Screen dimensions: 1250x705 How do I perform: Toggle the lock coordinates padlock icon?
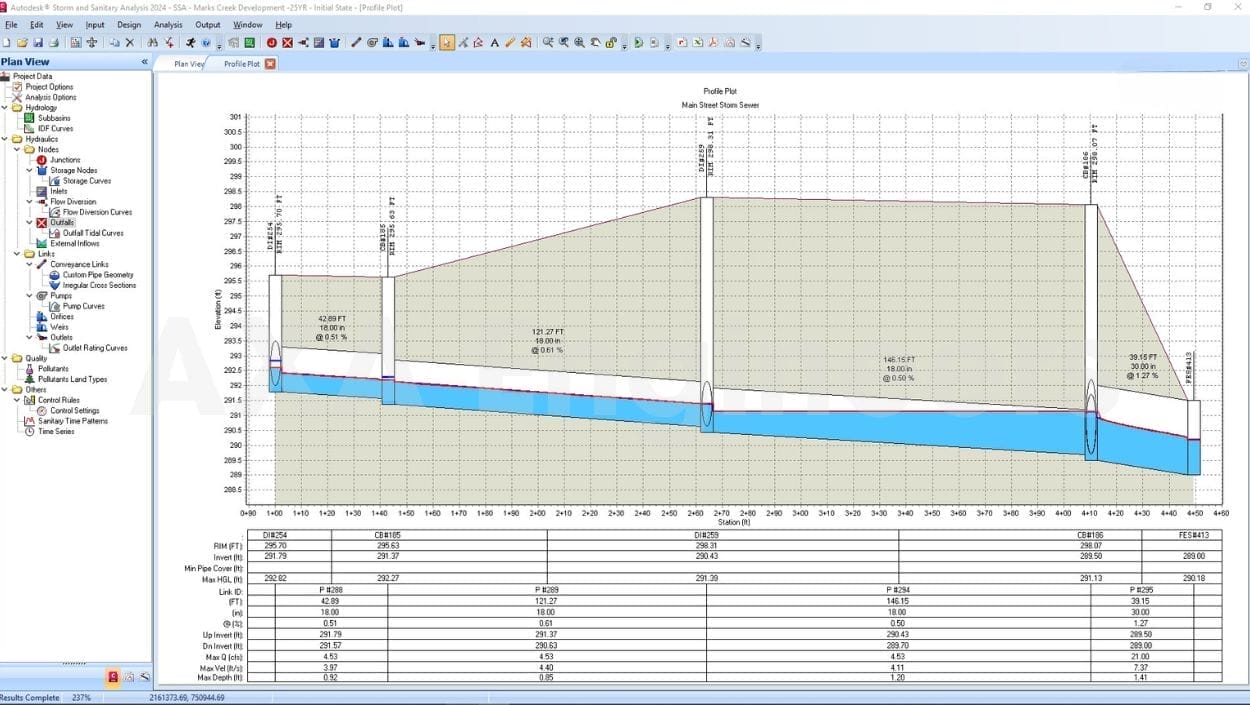pyautogui.click(x=610, y=43)
